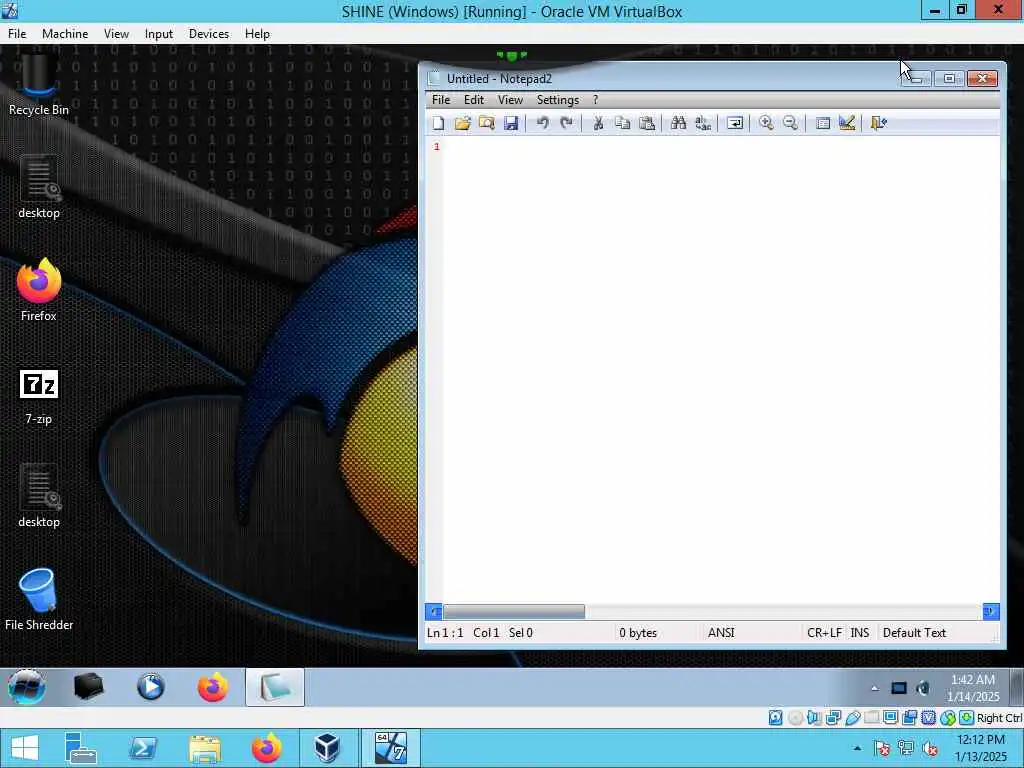Viewport: 1024px width, 768px height.
Task: Open the guest Start orb button
Action: [27, 687]
